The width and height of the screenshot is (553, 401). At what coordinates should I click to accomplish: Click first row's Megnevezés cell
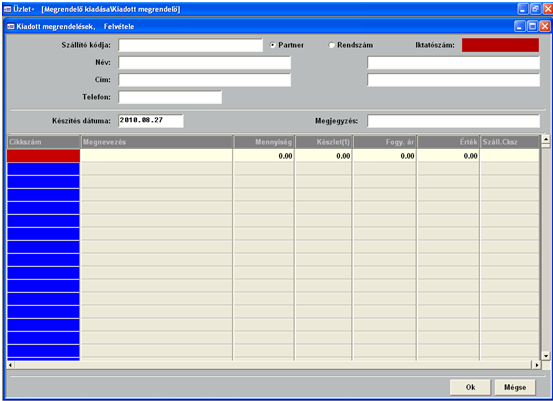[x=157, y=156]
